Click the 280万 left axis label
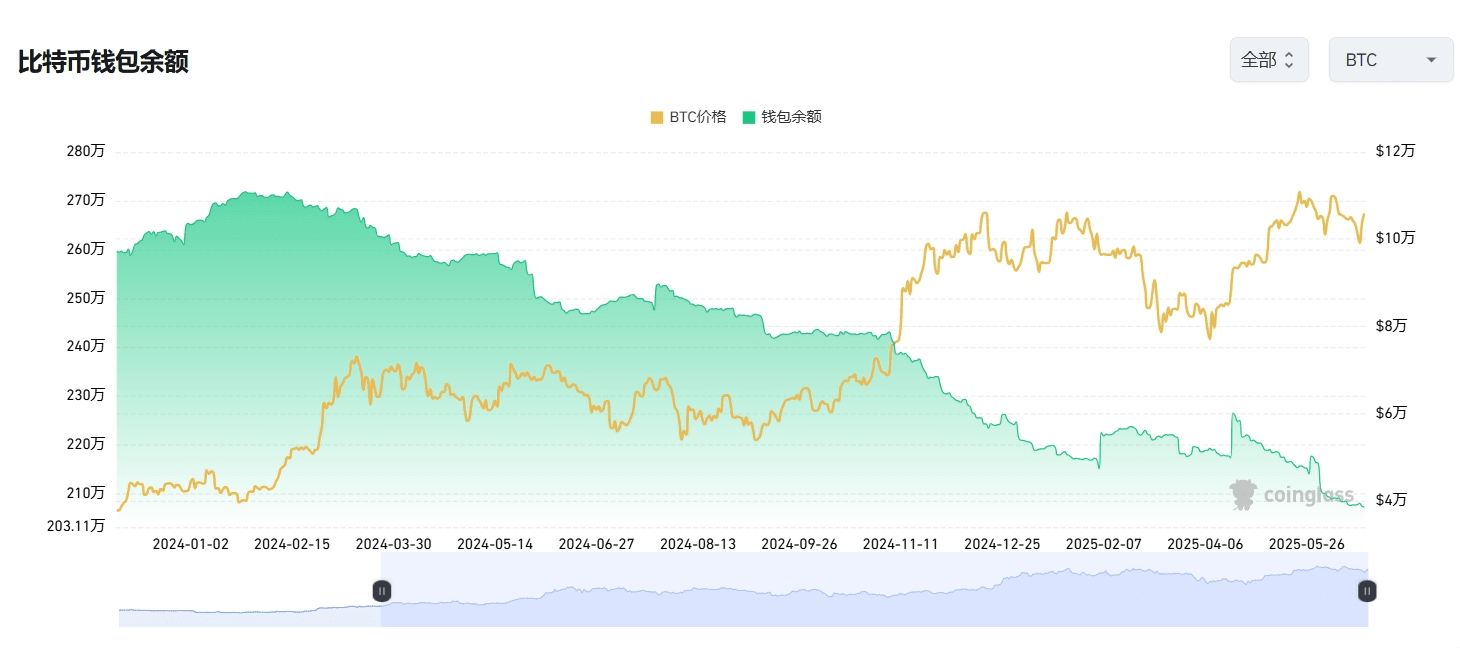1460x648 pixels. (x=84, y=152)
